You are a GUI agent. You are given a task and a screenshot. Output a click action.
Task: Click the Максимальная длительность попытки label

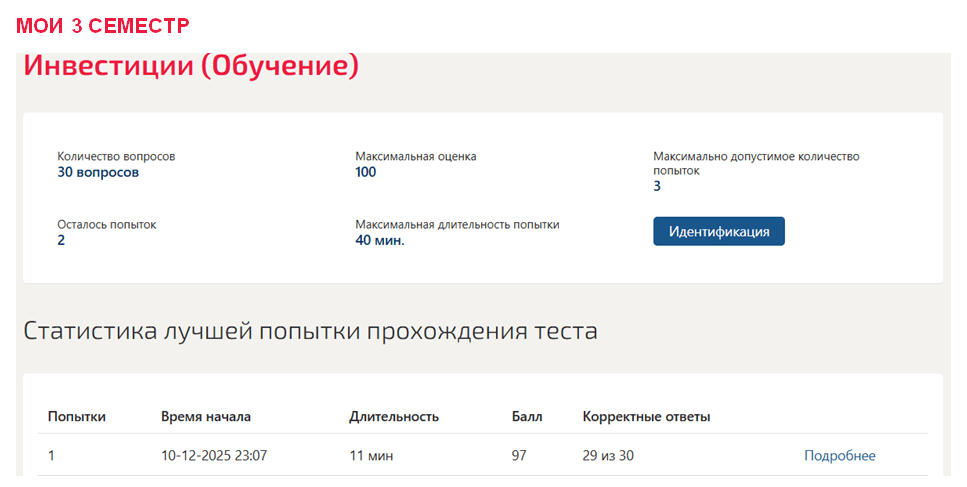pyautogui.click(x=457, y=224)
